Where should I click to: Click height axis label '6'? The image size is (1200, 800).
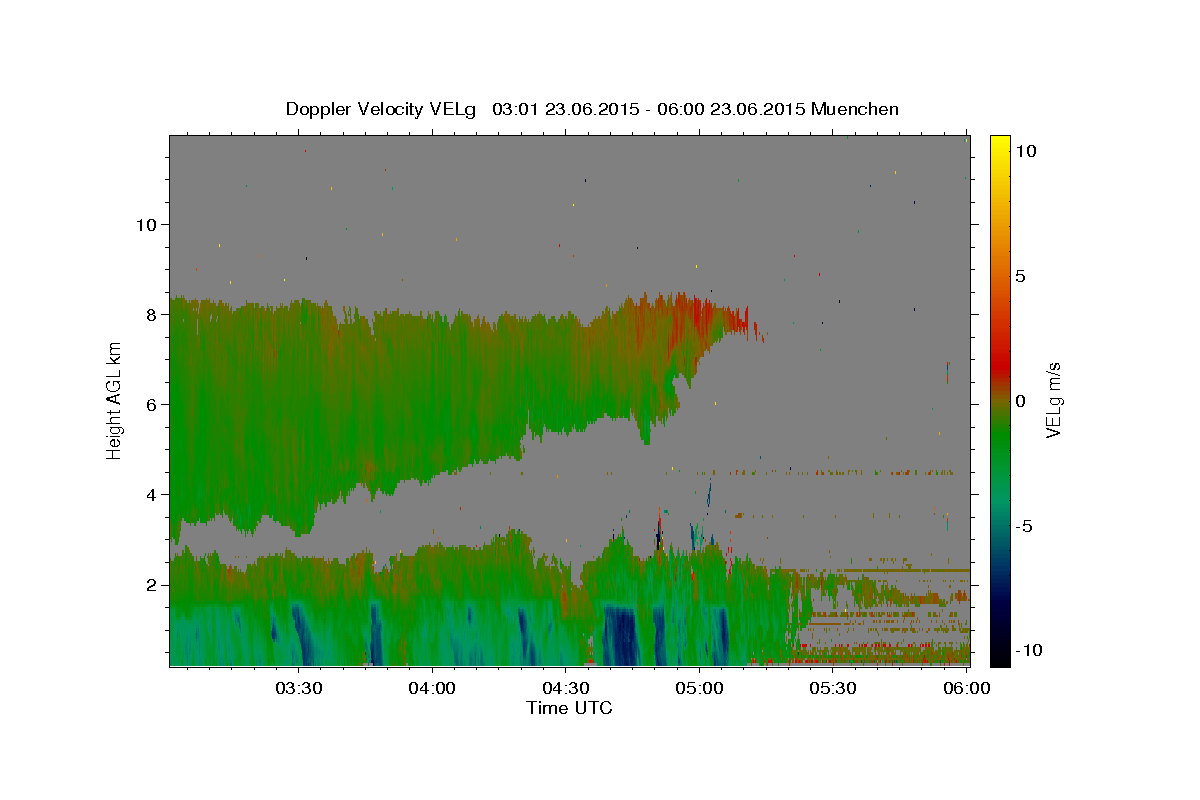click(x=151, y=405)
